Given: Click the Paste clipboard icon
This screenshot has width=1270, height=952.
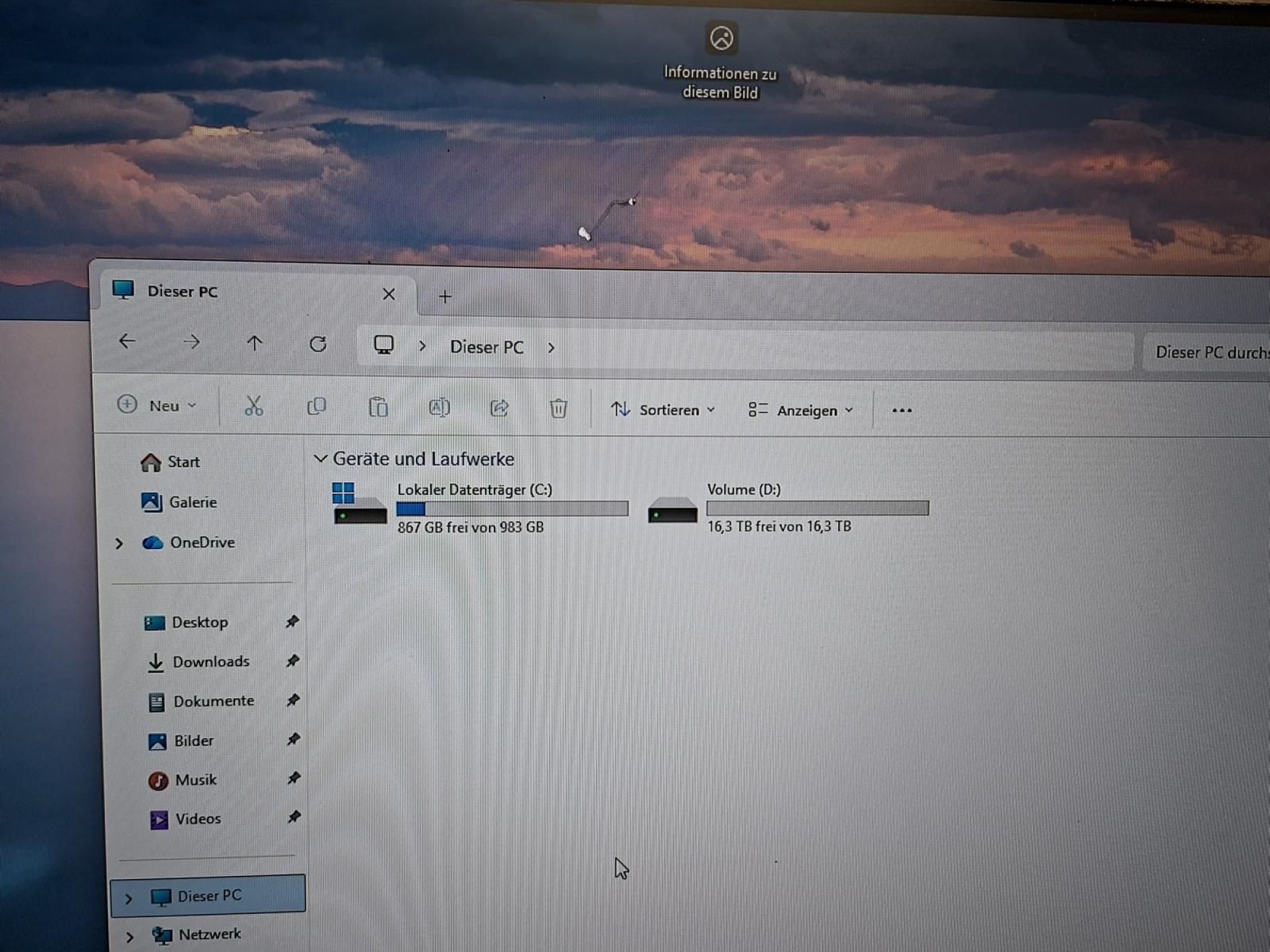Looking at the screenshot, I should click(378, 407).
